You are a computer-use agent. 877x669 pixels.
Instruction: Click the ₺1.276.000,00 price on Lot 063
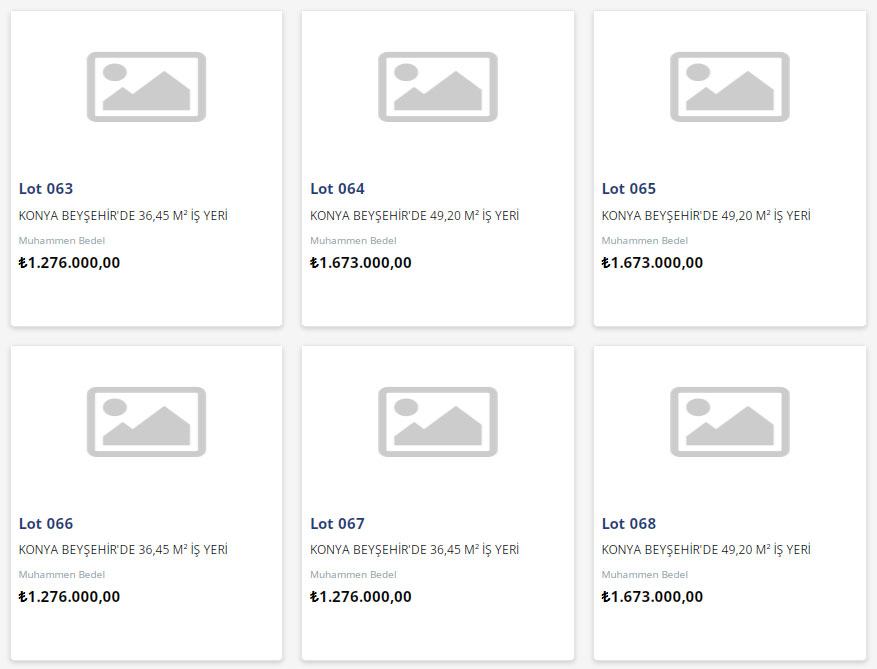(69, 263)
